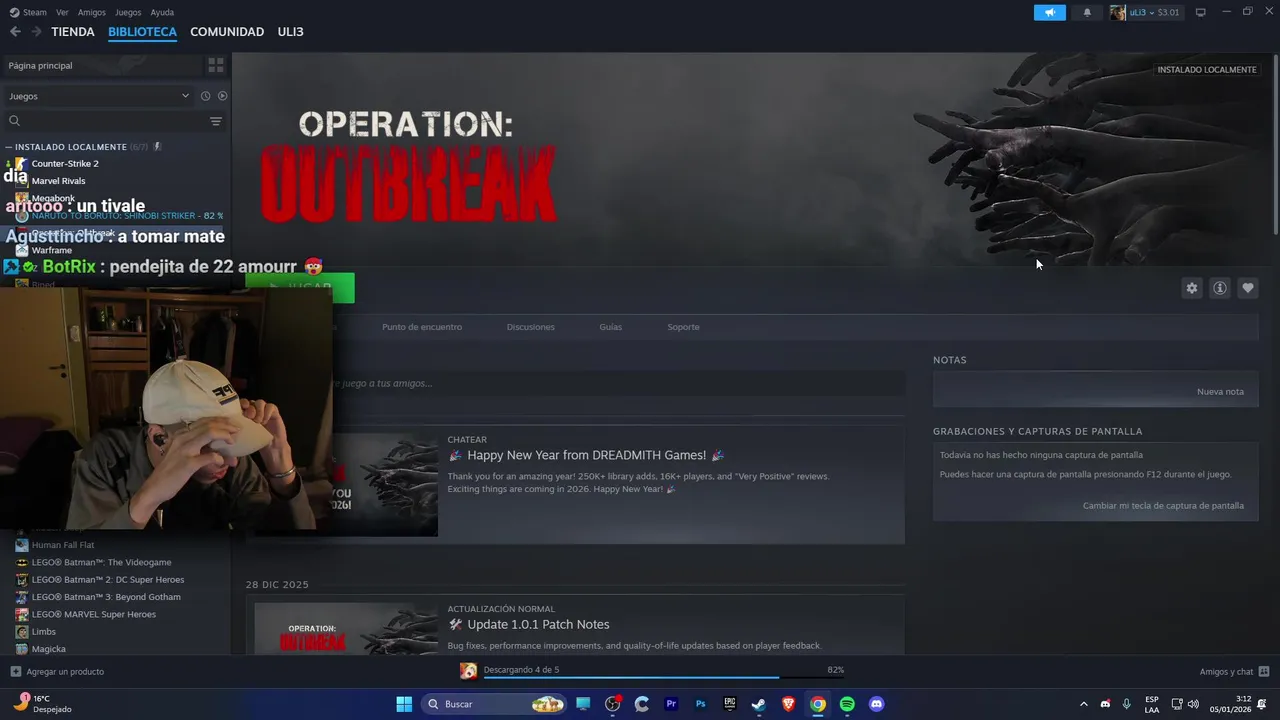Open the megaphone announcements button
1280x720 pixels.
coord(1049,12)
